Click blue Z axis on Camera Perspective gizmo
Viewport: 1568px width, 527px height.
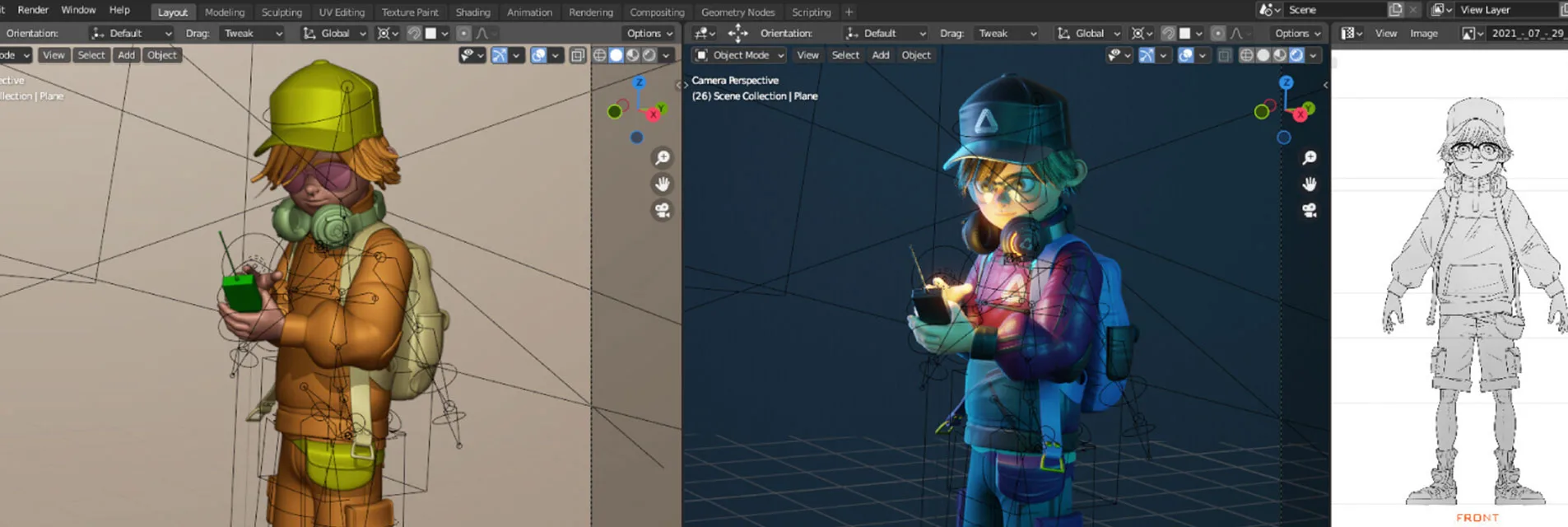click(x=1286, y=82)
